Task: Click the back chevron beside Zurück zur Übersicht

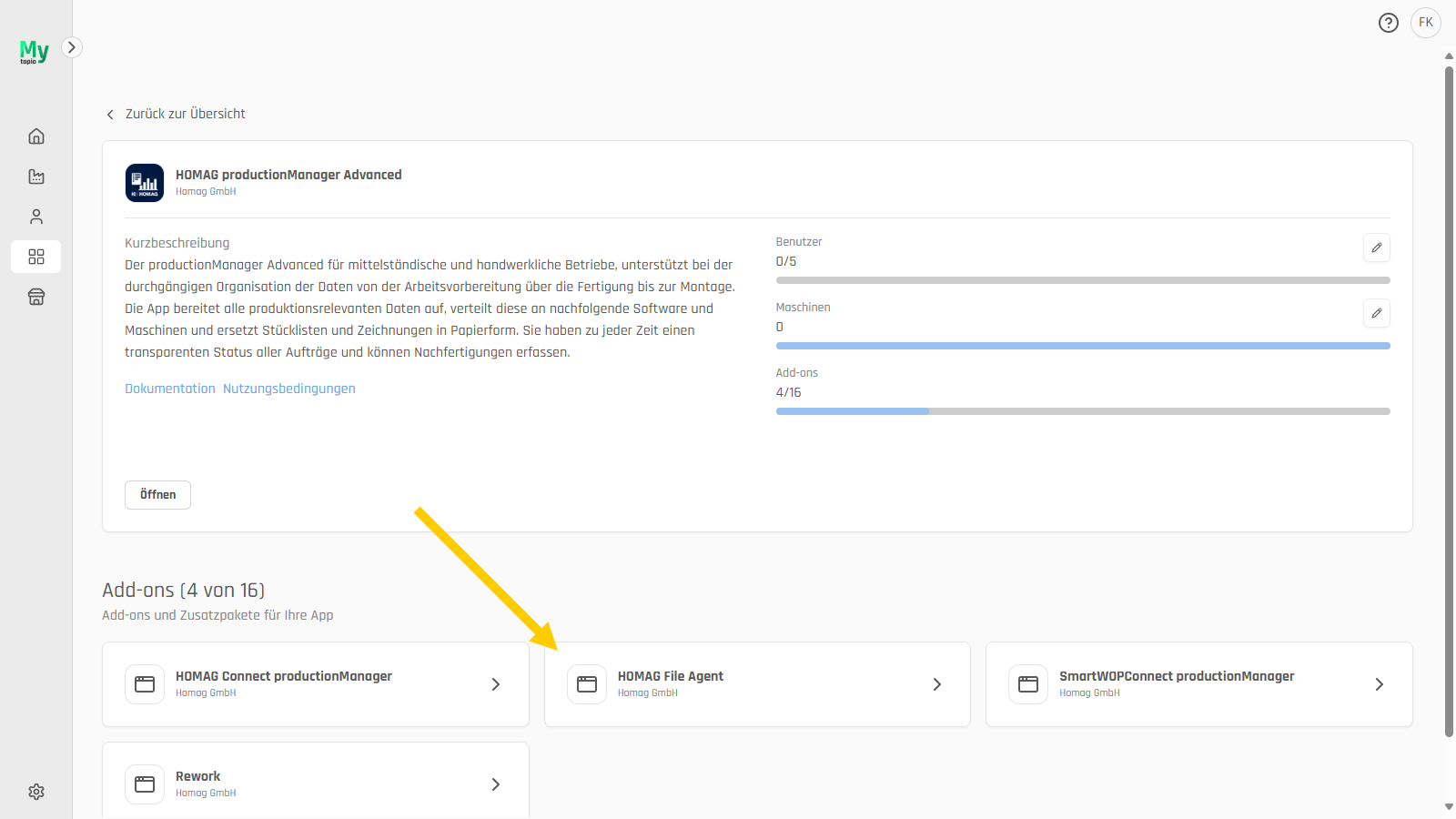Action: pyautogui.click(x=110, y=115)
